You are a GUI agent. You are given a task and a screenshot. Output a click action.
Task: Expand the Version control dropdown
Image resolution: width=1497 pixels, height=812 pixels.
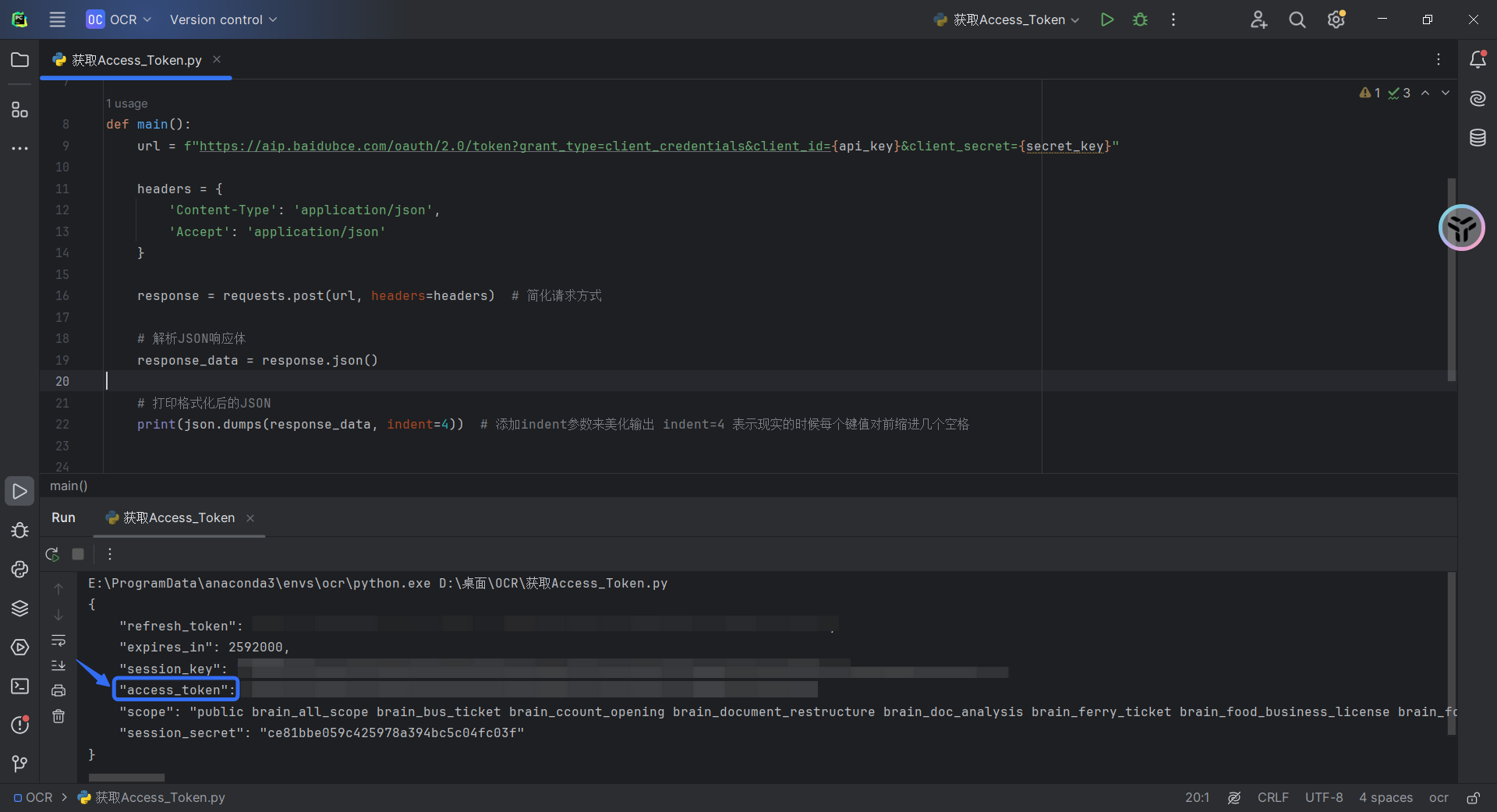223,19
